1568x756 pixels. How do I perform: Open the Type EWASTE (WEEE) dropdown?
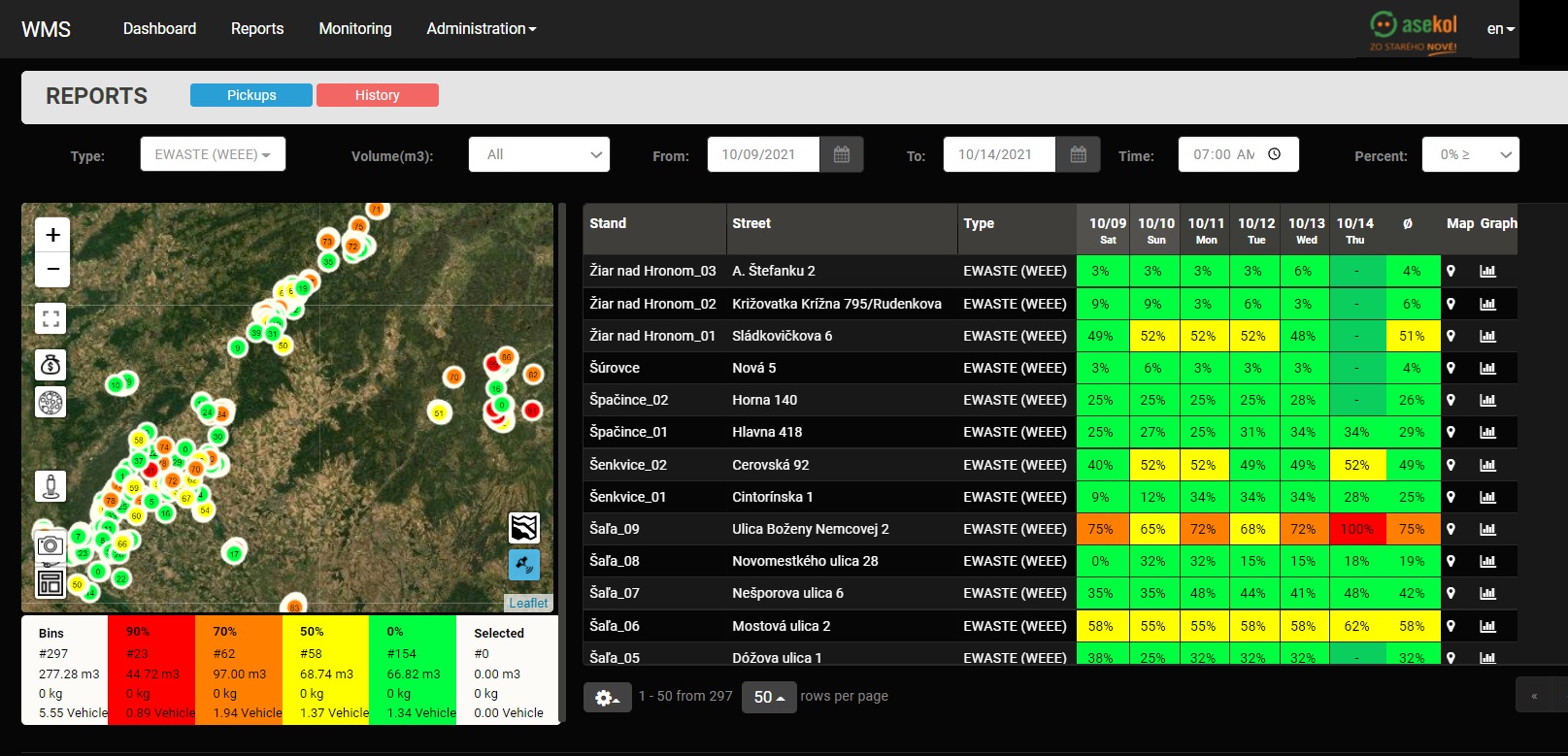[x=213, y=154]
